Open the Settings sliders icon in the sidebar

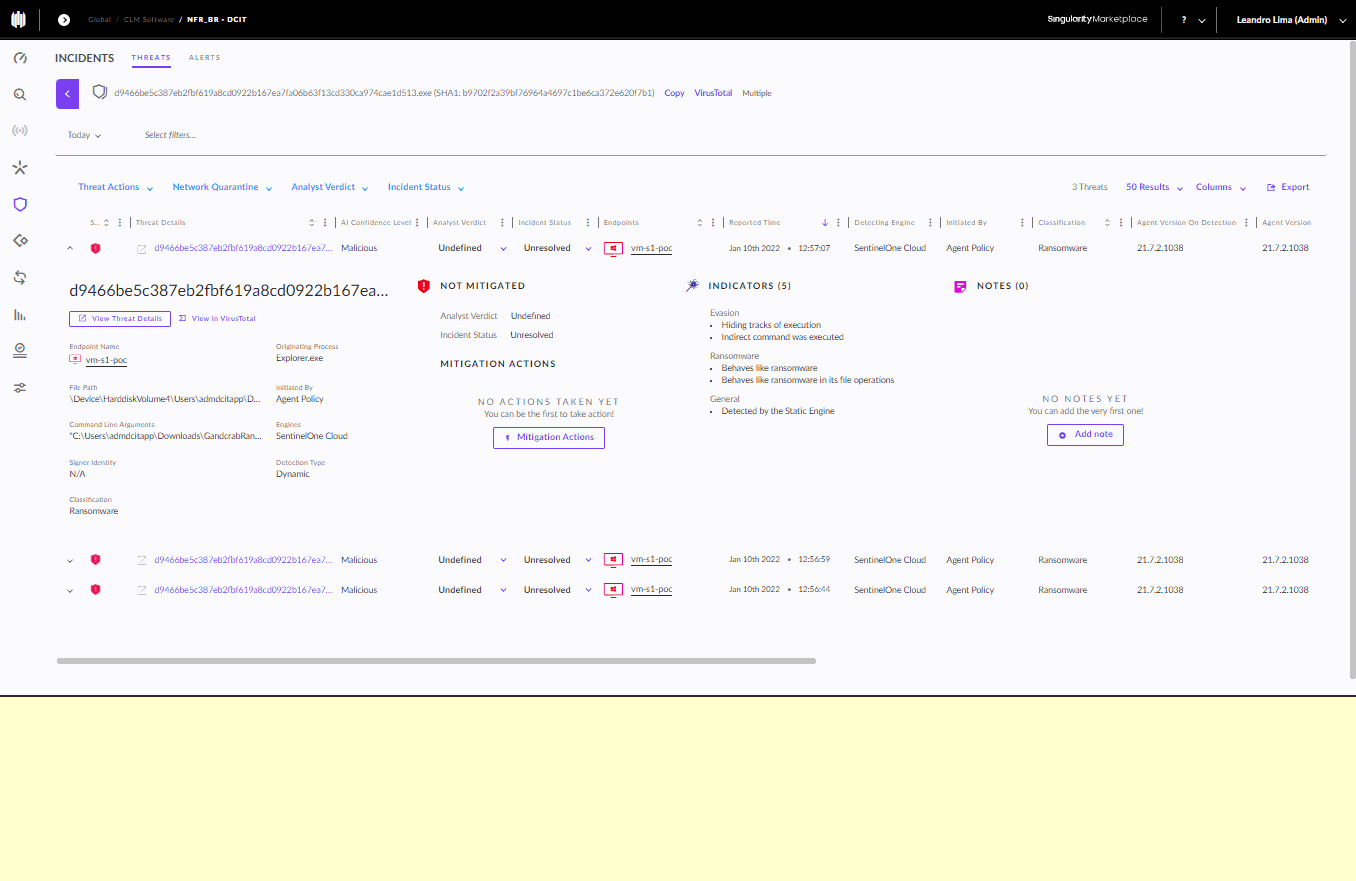coord(20,387)
